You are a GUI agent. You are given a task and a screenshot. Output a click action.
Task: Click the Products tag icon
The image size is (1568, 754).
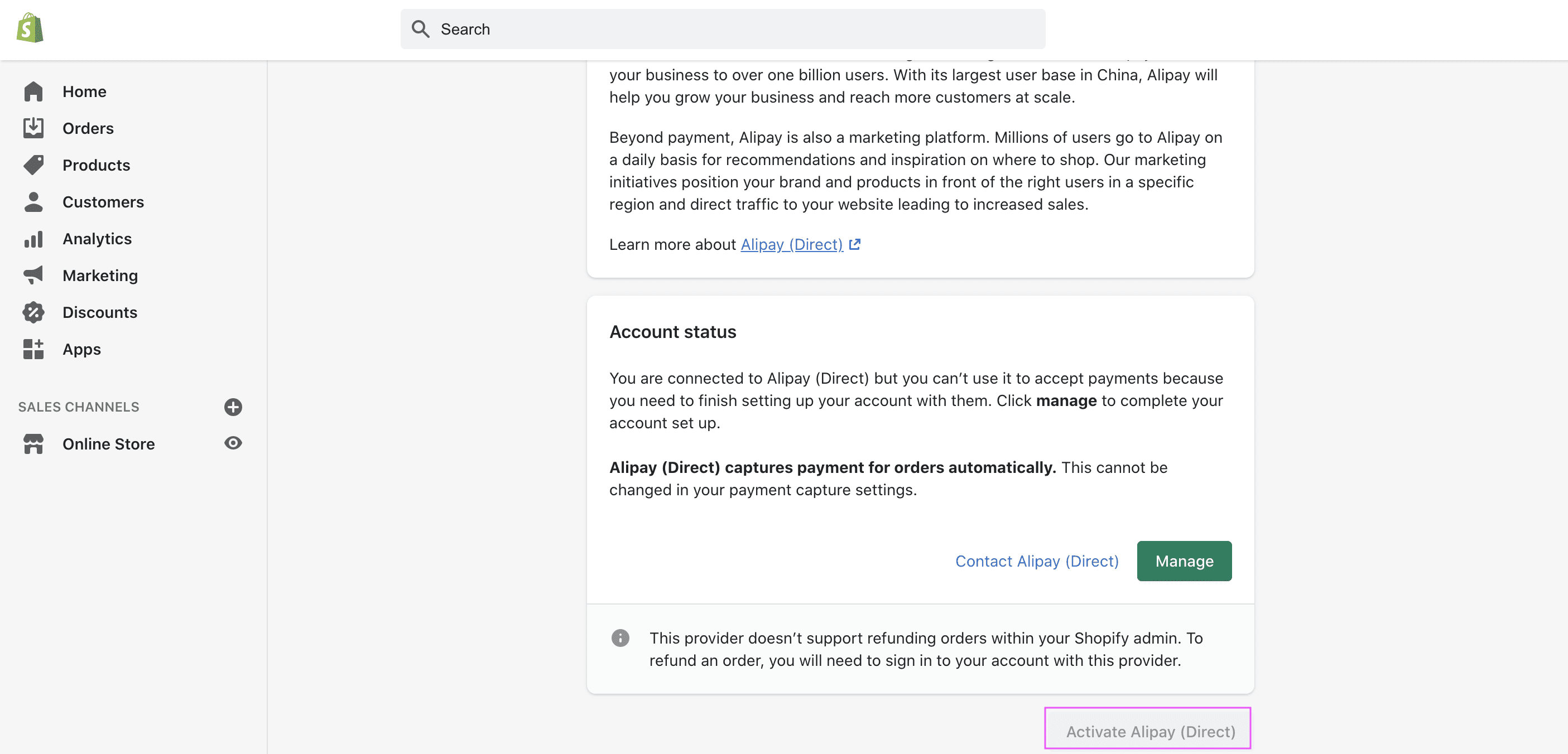(x=33, y=165)
